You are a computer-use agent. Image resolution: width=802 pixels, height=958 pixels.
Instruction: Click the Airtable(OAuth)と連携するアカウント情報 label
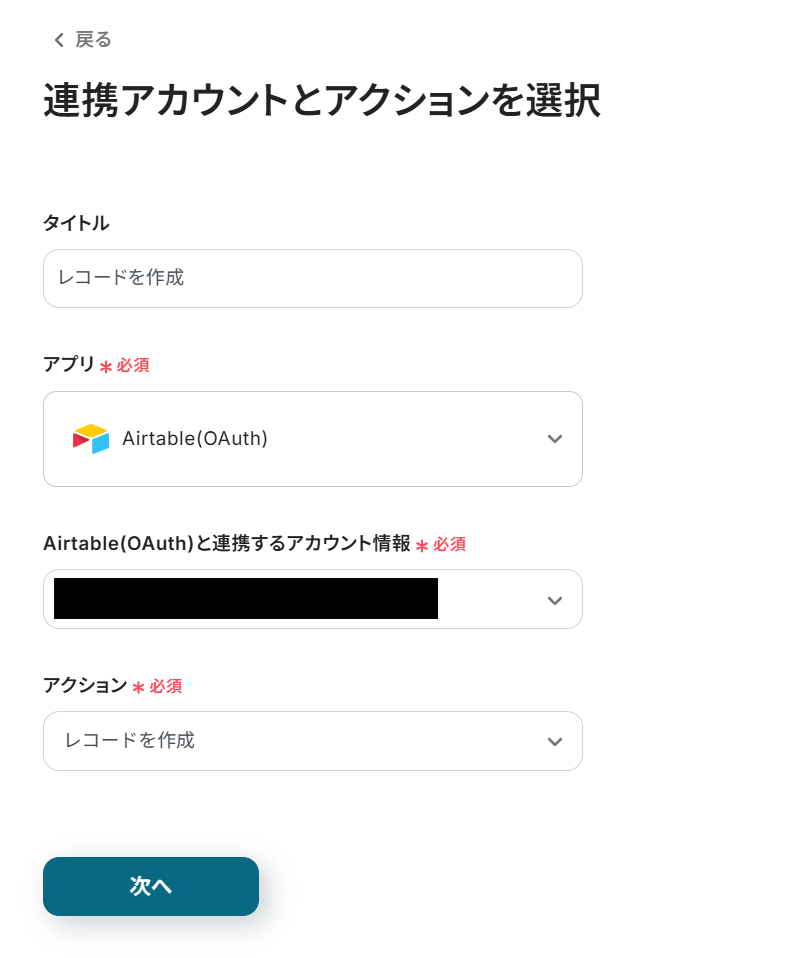[226, 544]
